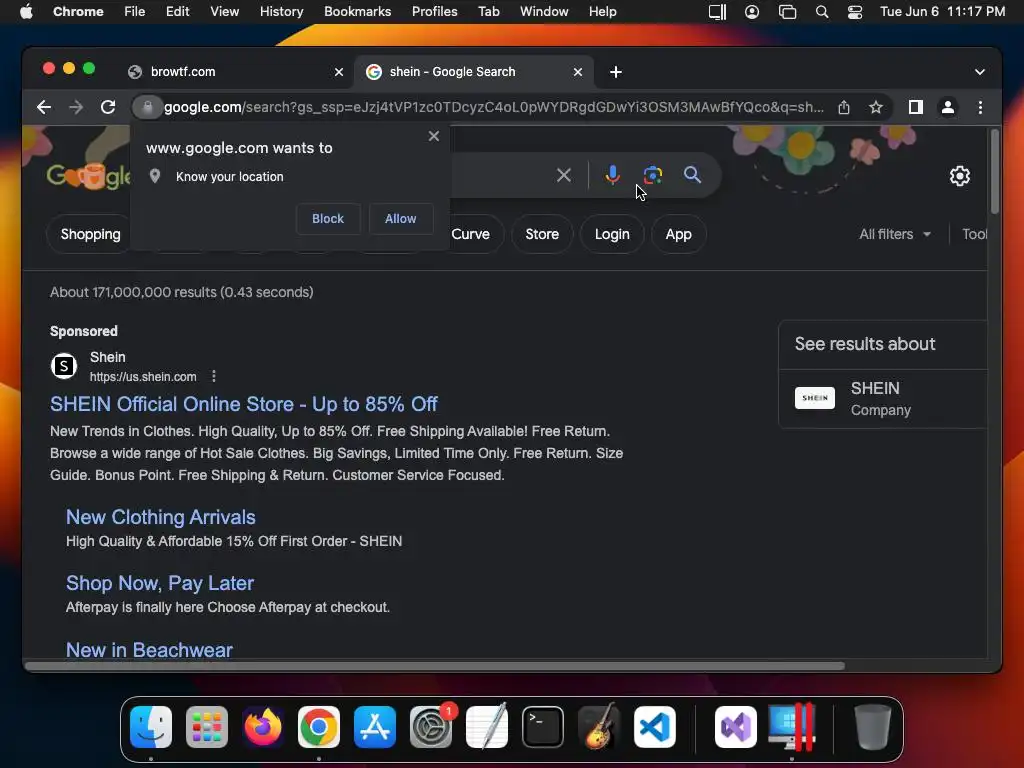This screenshot has height=768, width=1024.
Task: Submit search with magnifier icon
Action: [692, 175]
